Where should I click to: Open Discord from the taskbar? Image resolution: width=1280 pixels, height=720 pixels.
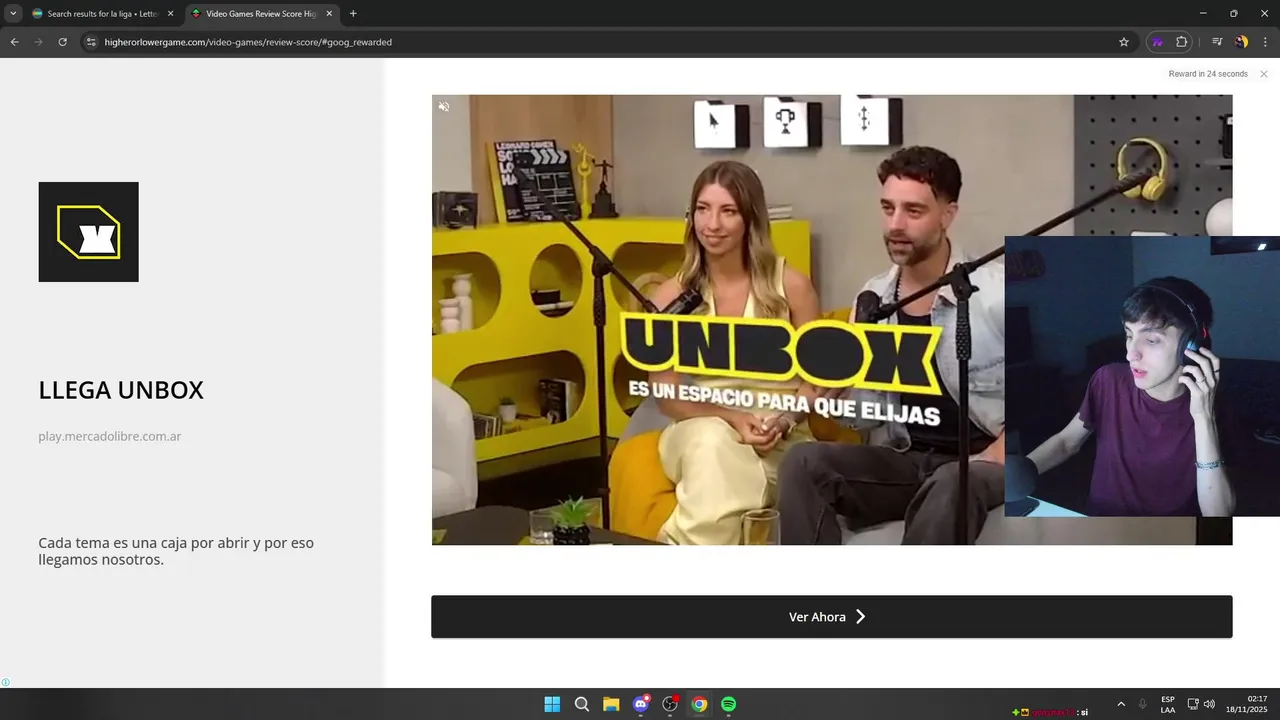click(641, 704)
